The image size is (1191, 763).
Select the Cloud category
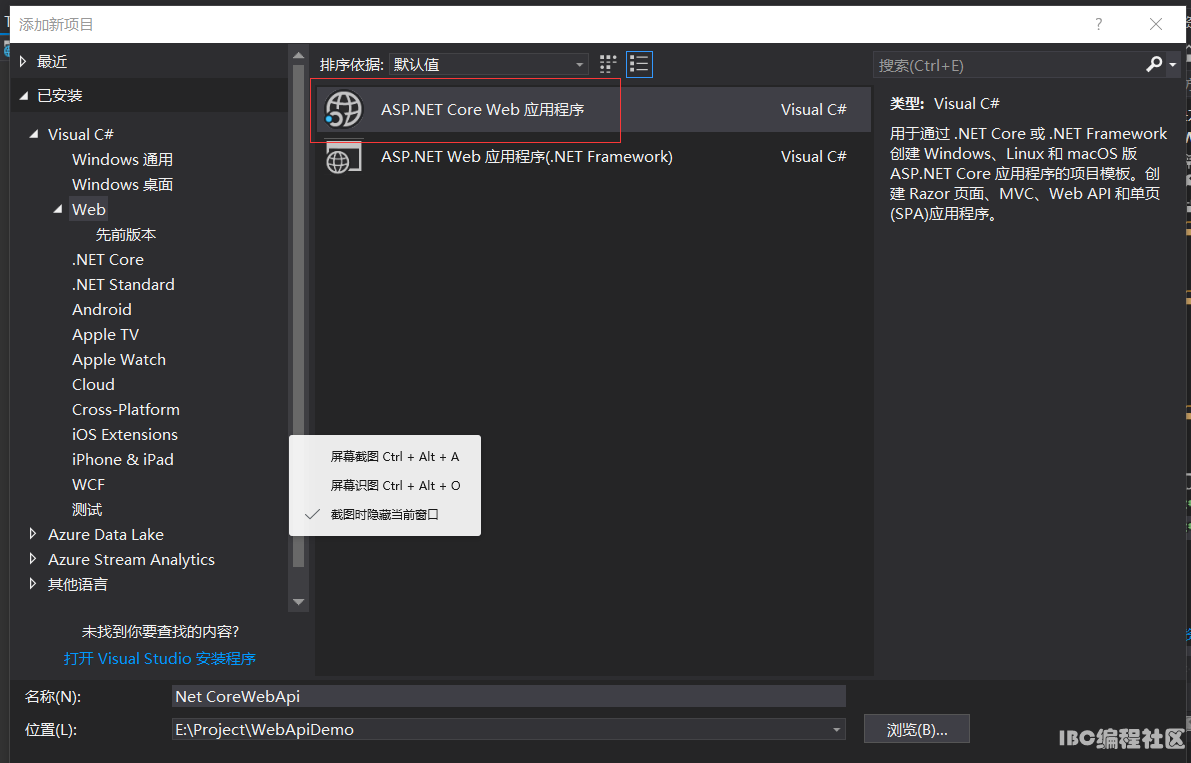point(93,385)
